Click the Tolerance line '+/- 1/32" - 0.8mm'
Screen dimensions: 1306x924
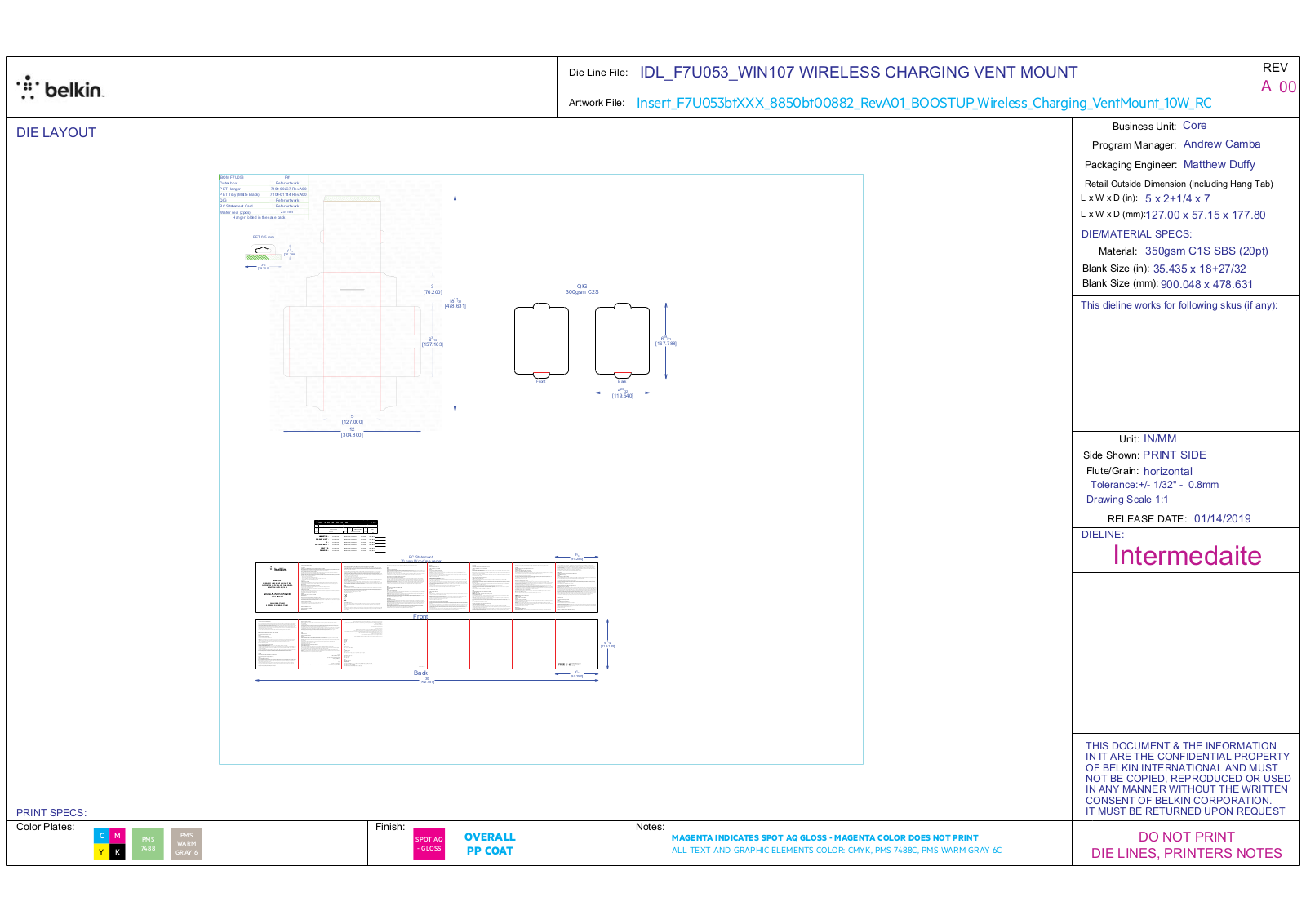1179,485
